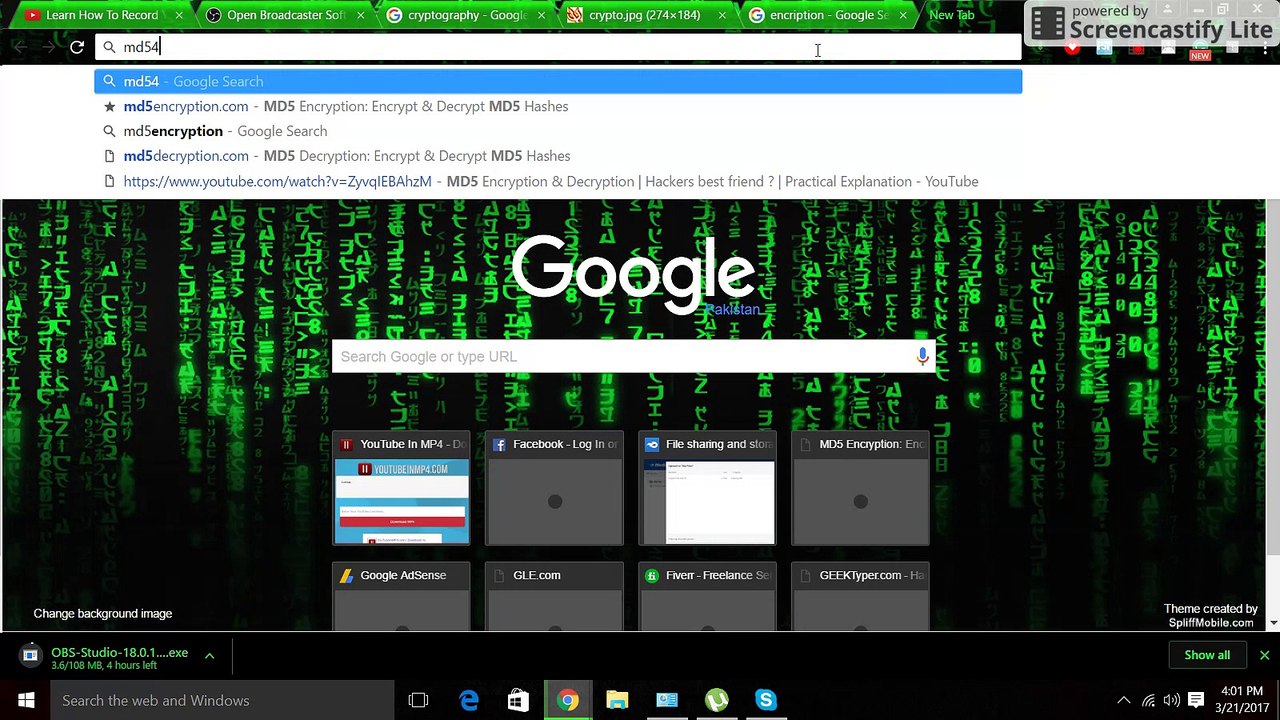Choose md5decryption.com suggestion
This screenshot has width=1280, height=720.
point(558,156)
